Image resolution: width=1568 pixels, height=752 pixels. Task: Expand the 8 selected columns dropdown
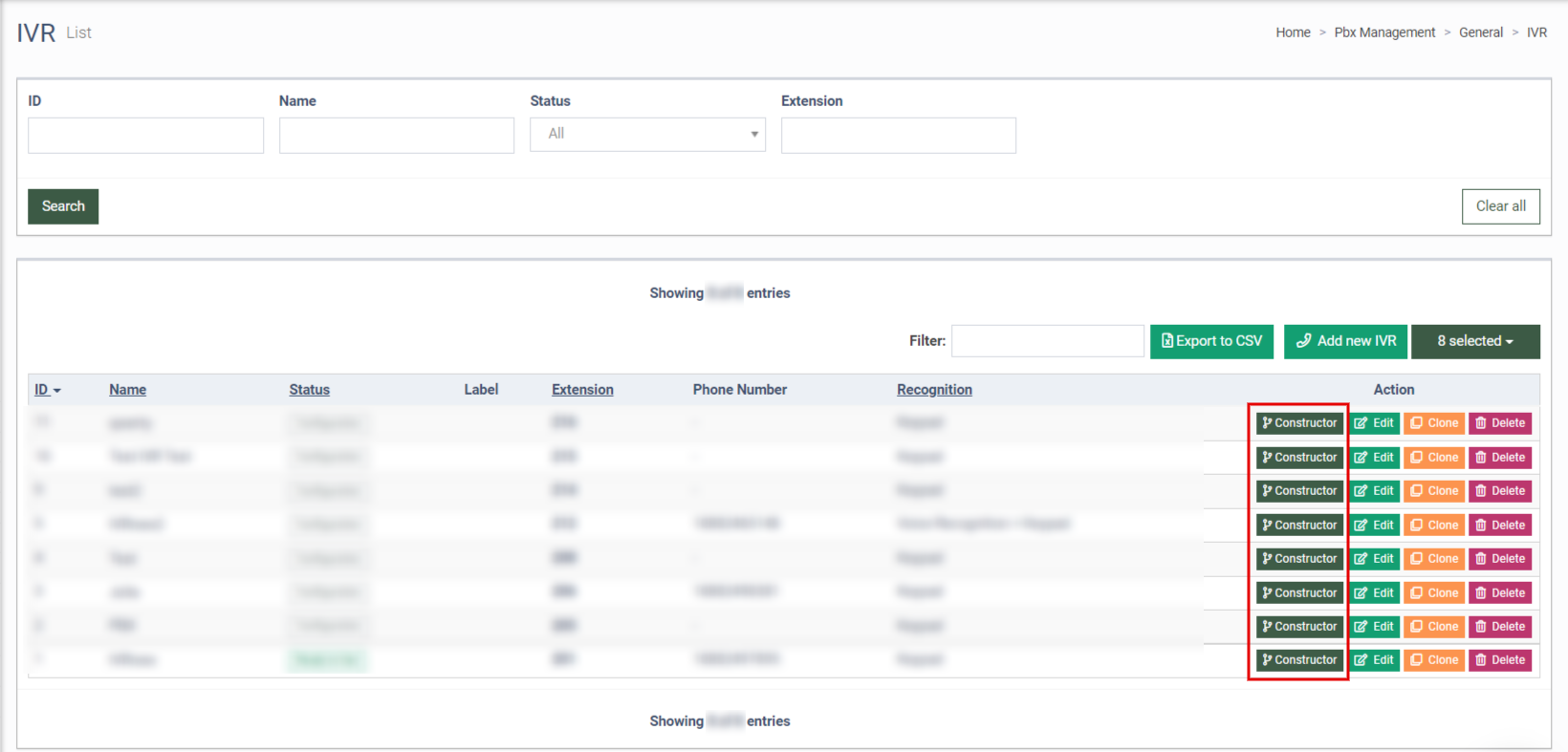1474,341
